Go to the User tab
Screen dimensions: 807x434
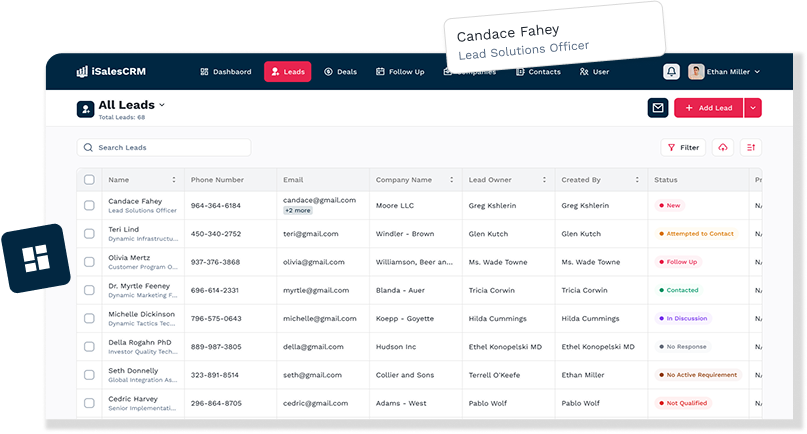coord(594,72)
